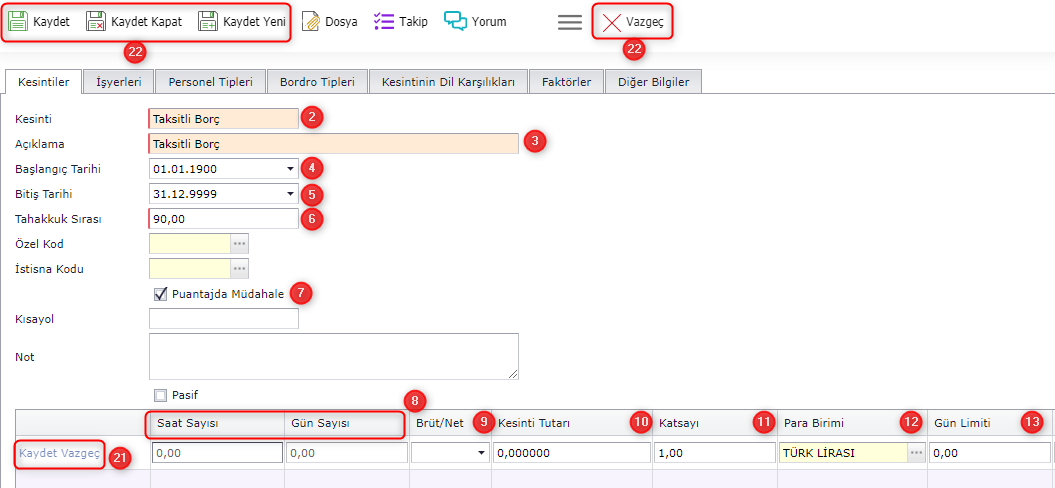Open the Brüt/Net dropdown in grid

coord(482,453)
